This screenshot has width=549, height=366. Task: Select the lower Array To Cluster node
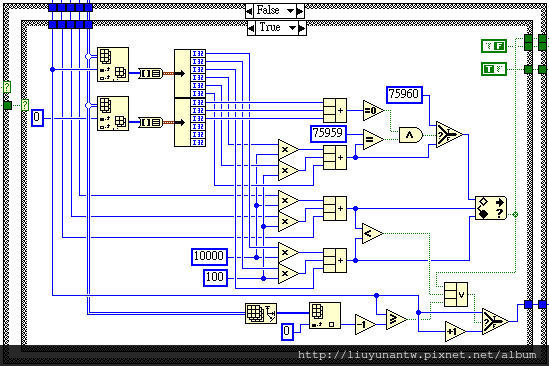pyautogui.click(x=151, y=122)
